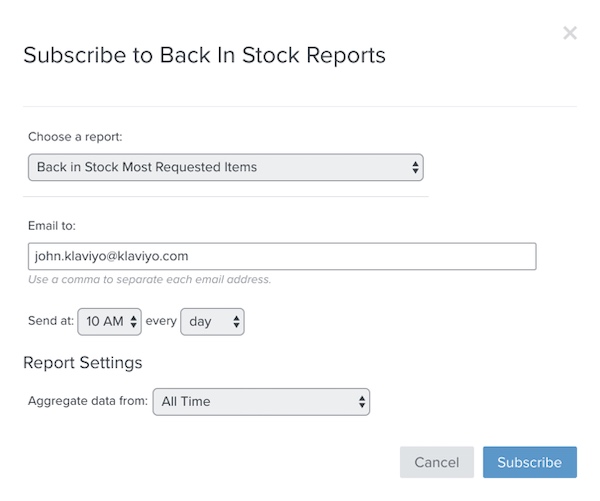
Task: Click the 'Send at:' label
Action: 49,321
